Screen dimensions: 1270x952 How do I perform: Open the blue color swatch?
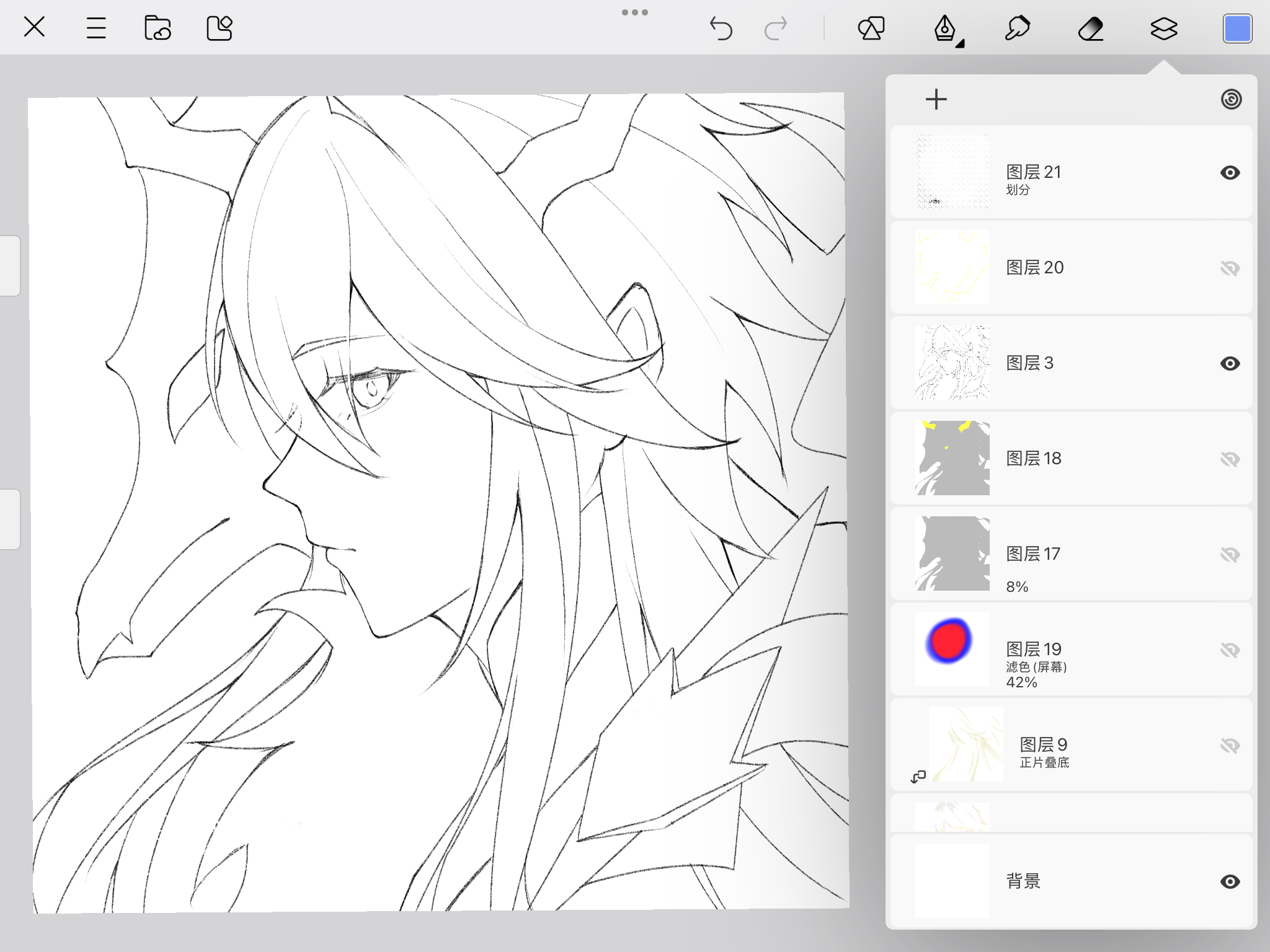click(x=1237, y=29)
